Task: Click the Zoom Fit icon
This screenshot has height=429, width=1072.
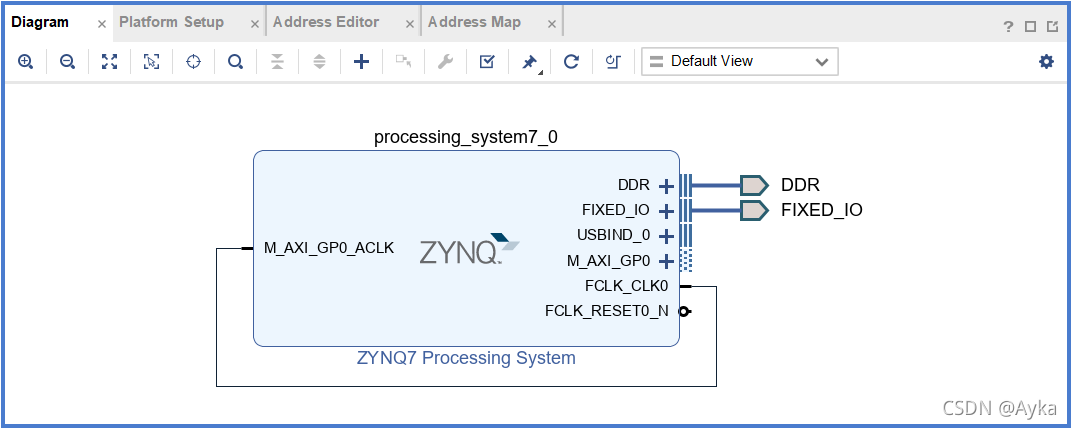Action: coord(109,62)
